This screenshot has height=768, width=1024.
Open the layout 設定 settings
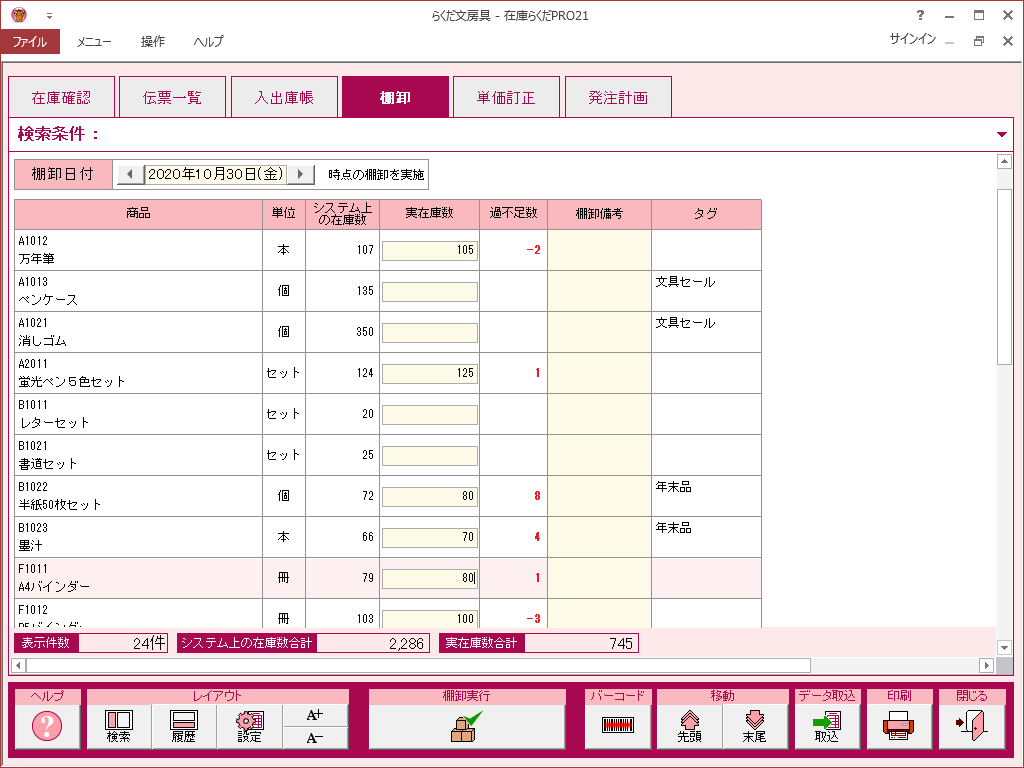[249, 726]
